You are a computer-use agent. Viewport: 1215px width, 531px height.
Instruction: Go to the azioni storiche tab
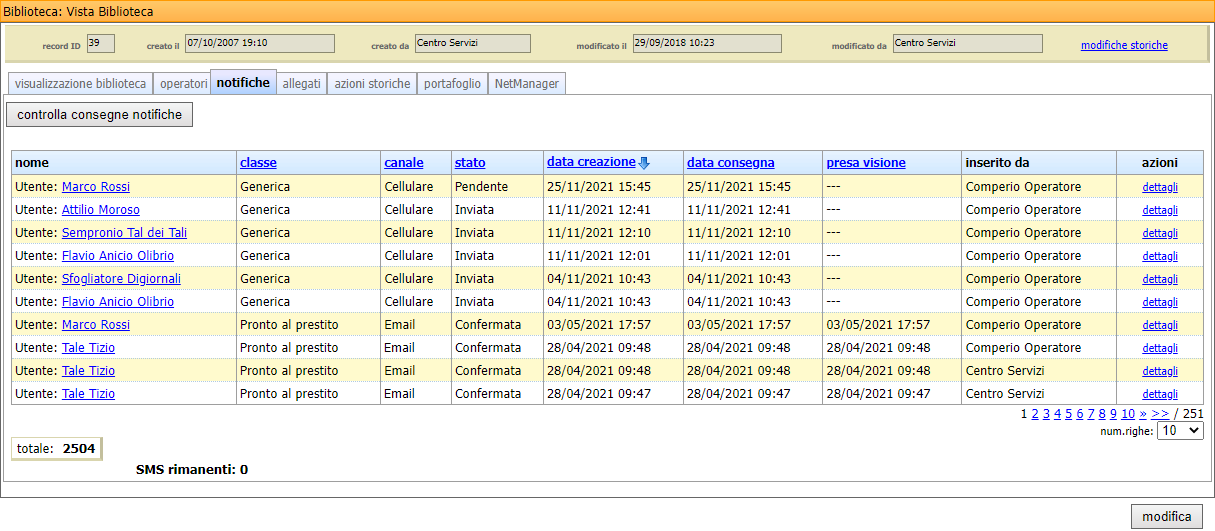tap(372, 84)
